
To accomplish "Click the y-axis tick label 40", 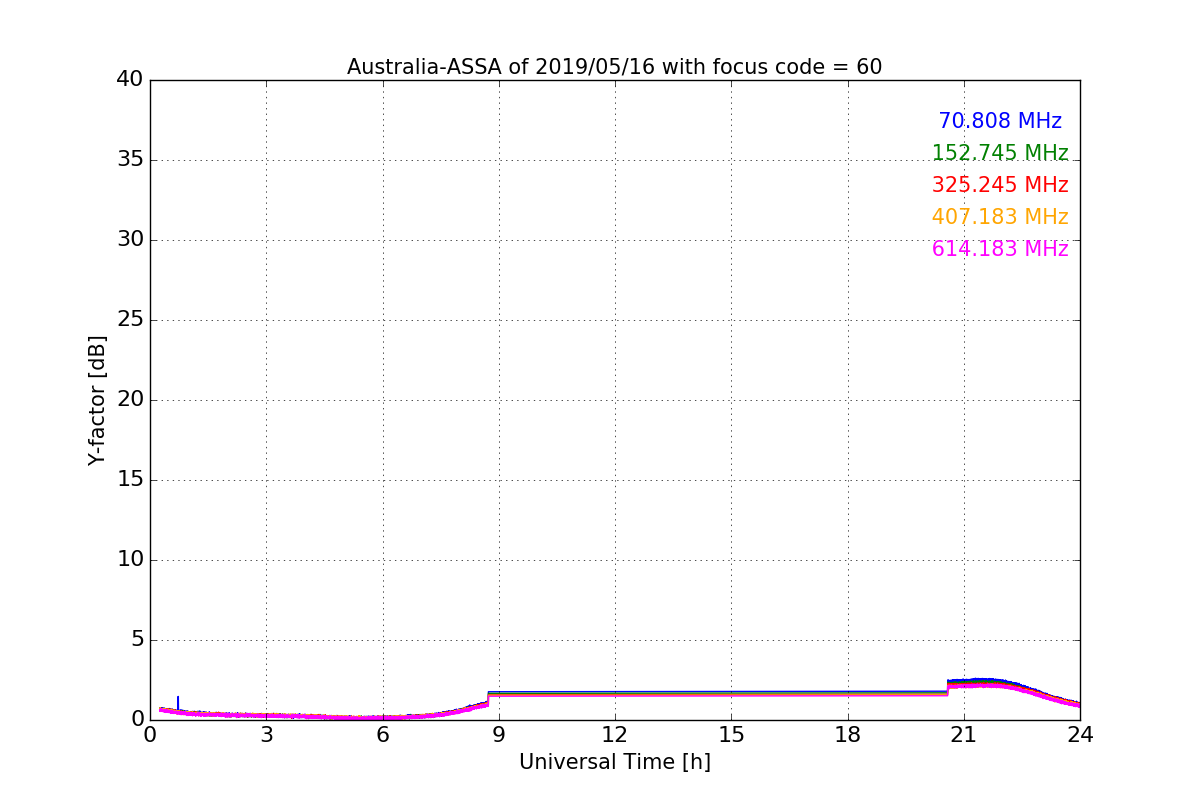I will [130, 79].
